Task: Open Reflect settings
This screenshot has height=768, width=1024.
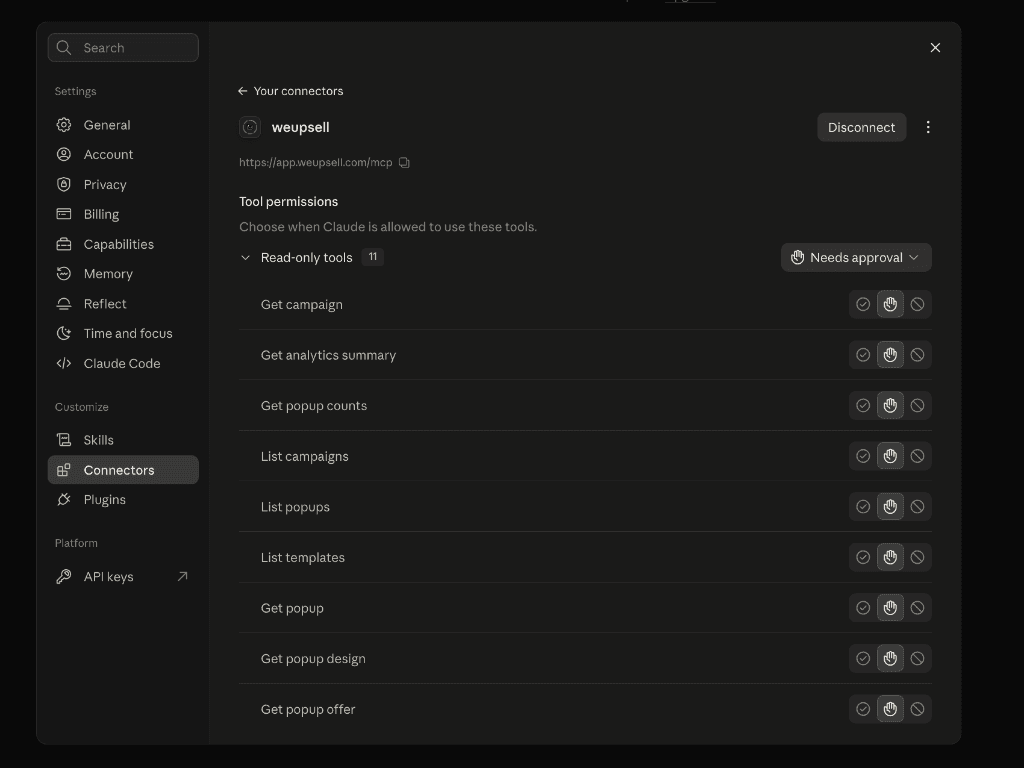Action: pyautogui.click(x=123, y=304)
